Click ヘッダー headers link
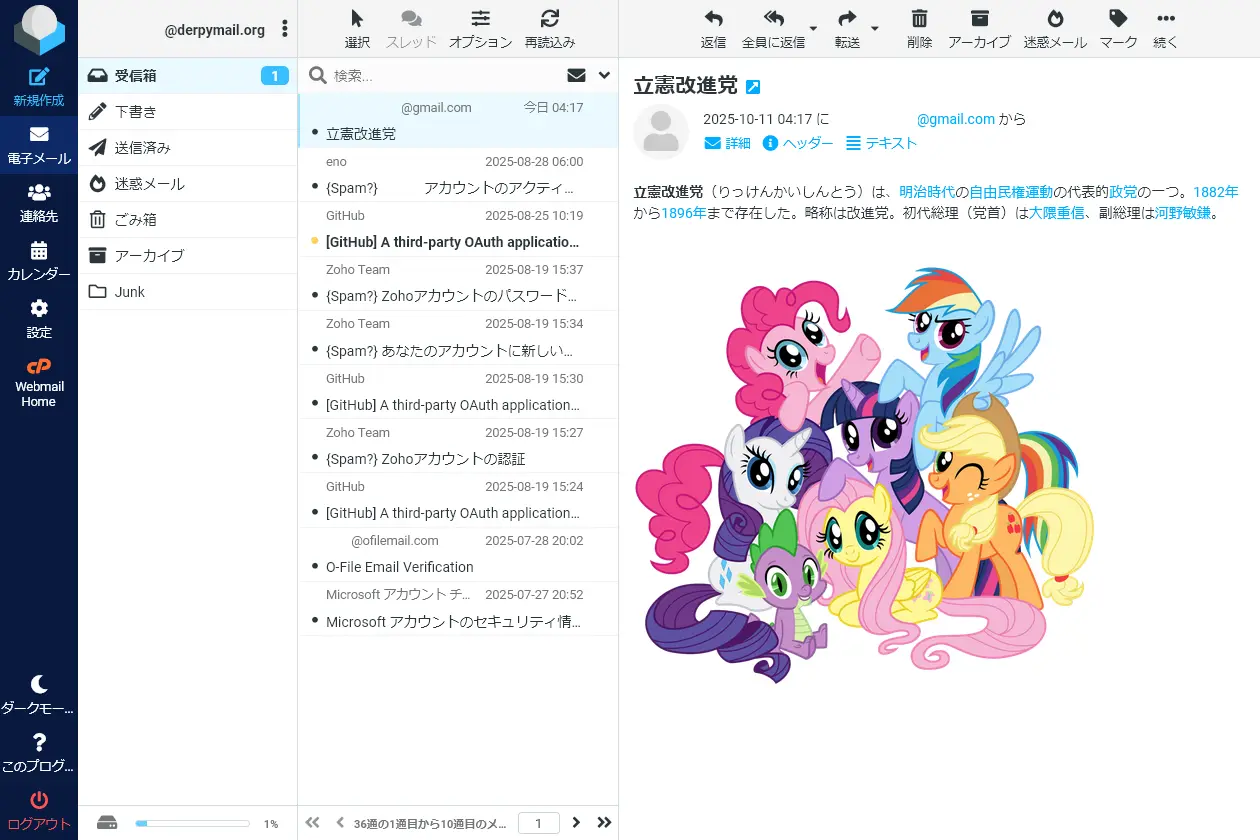Viewport: 1260px width, 840px height. pyautogui.click(x=798, y=143)
